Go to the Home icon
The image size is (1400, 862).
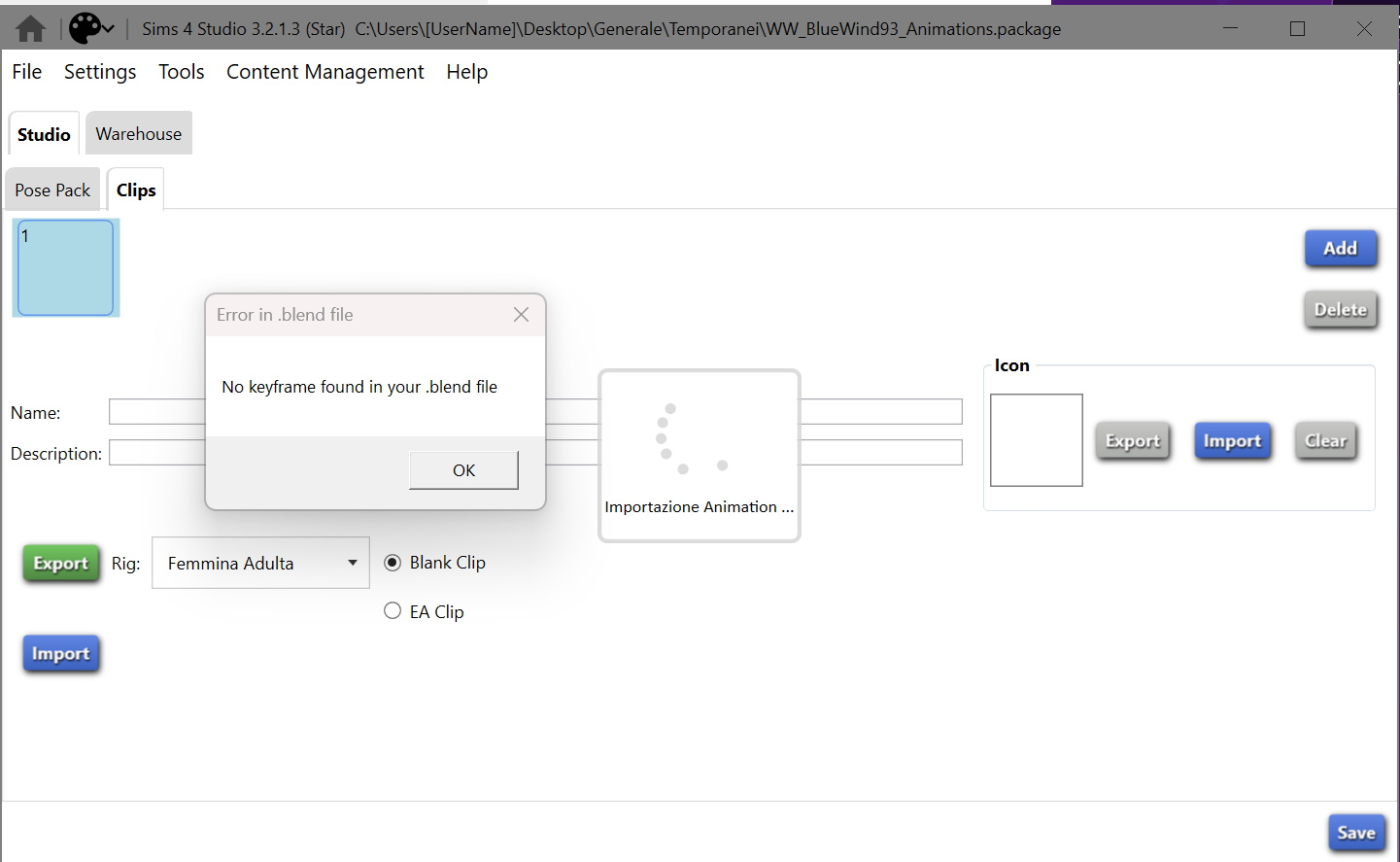coord(30,29)
